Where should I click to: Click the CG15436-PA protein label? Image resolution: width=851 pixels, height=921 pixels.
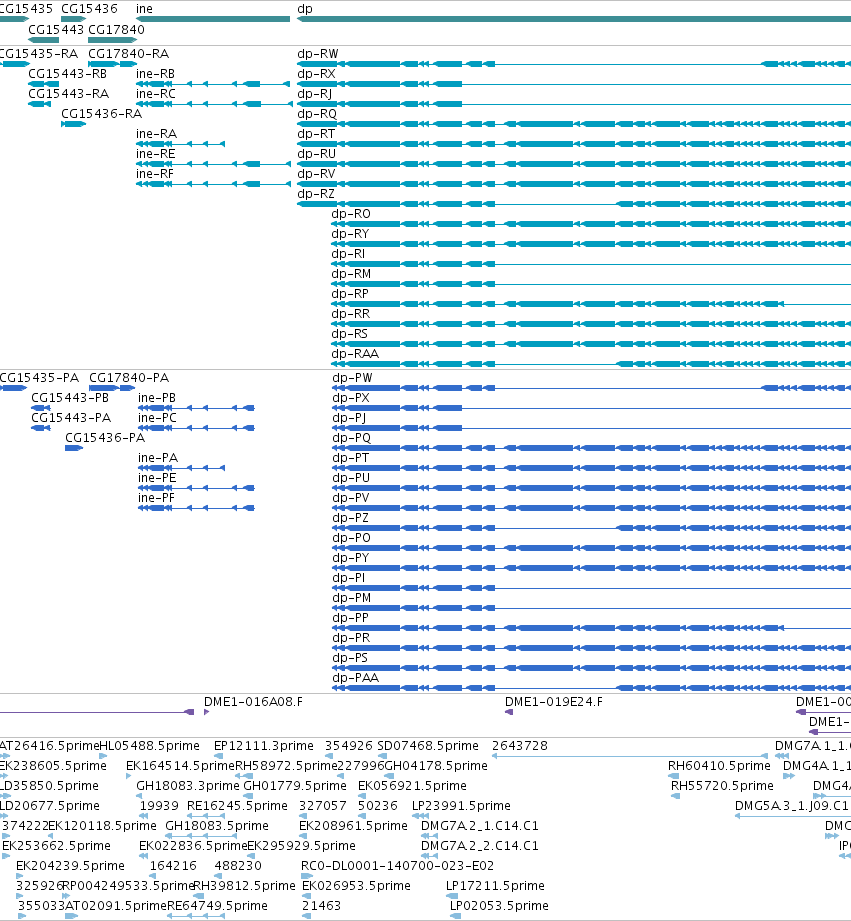(x=105, y=437)
